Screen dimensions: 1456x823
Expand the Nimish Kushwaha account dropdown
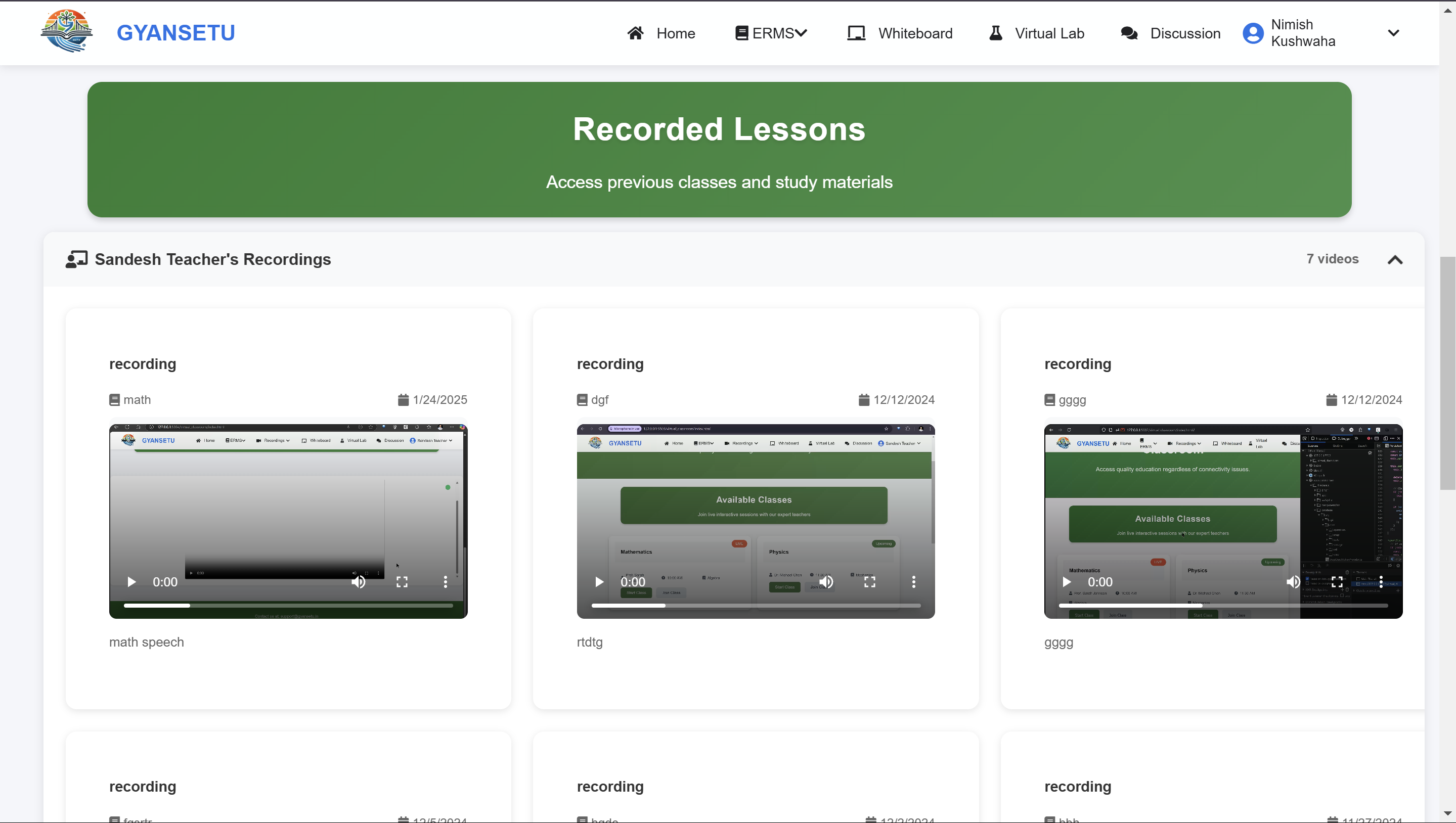[1393, 33]
